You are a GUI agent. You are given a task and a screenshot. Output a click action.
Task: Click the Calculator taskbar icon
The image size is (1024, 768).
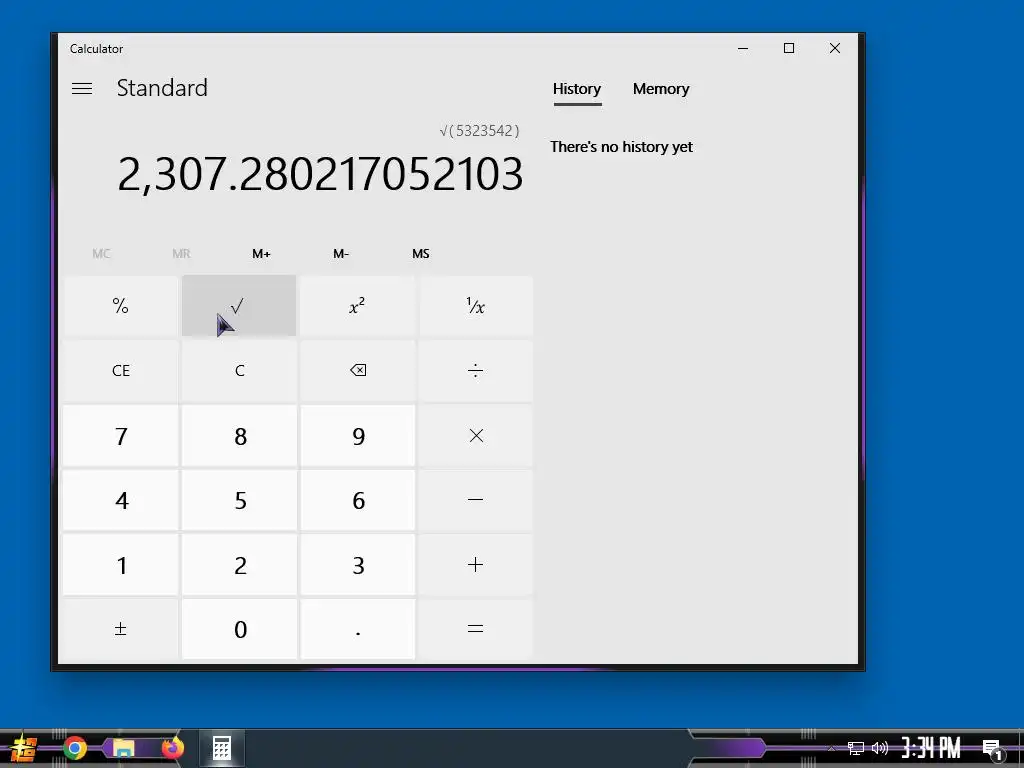(221, 748)
